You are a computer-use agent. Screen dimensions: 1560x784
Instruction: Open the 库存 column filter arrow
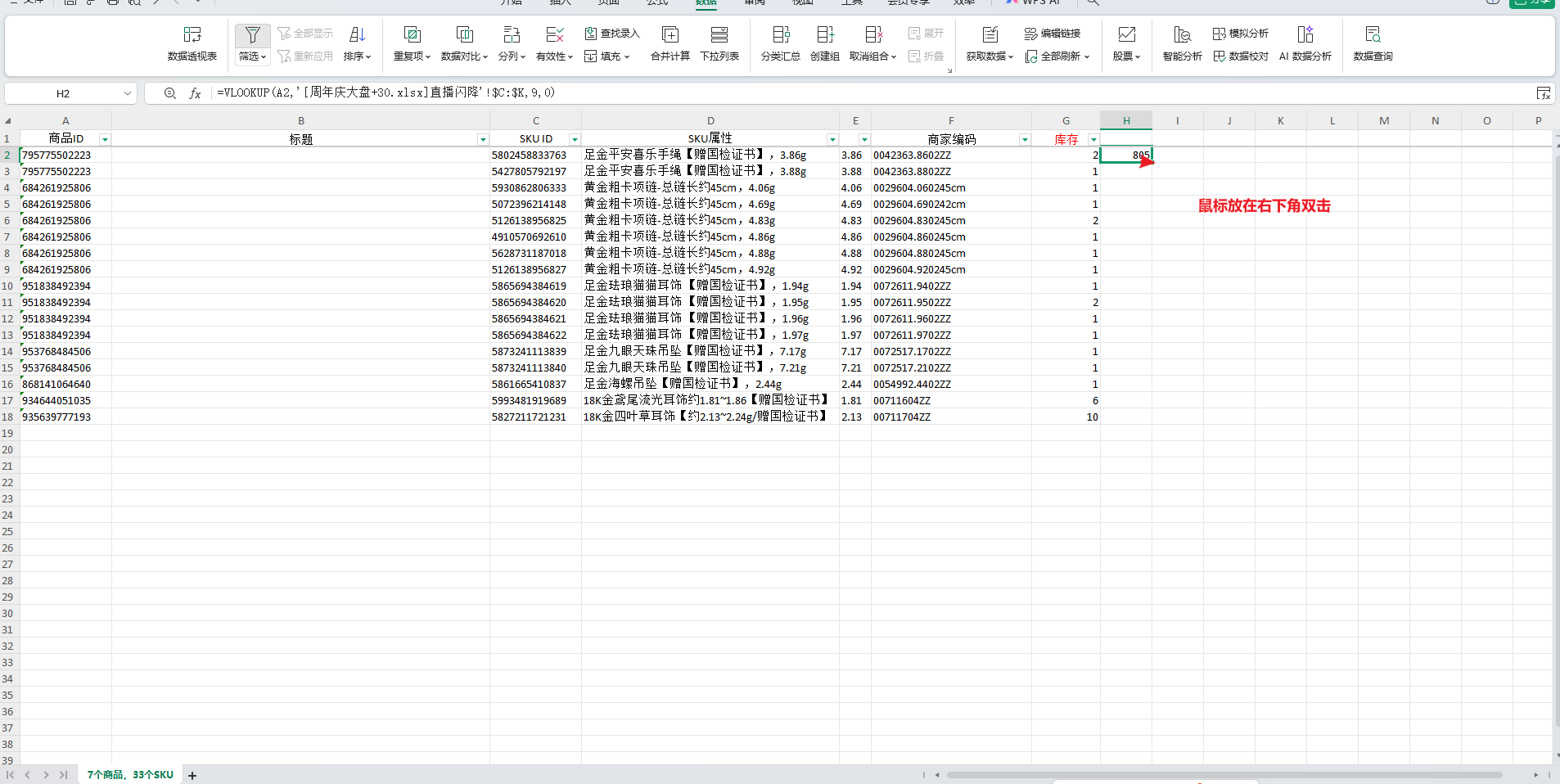(x=1093, y=140)
